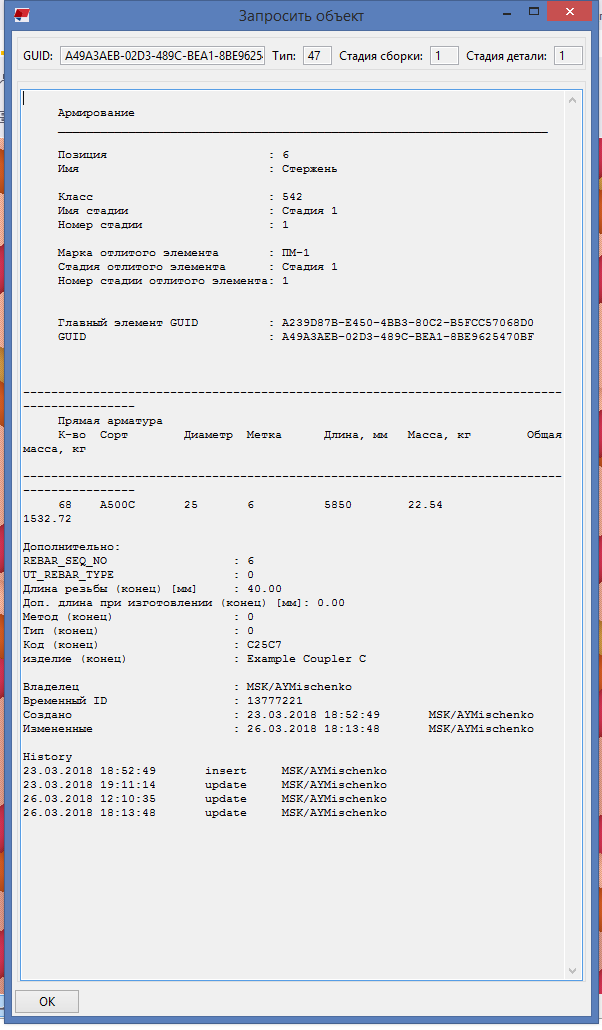Click the Длина, мм column header
This screenshot has width=602, height=1030.
(x=356, y=435)
